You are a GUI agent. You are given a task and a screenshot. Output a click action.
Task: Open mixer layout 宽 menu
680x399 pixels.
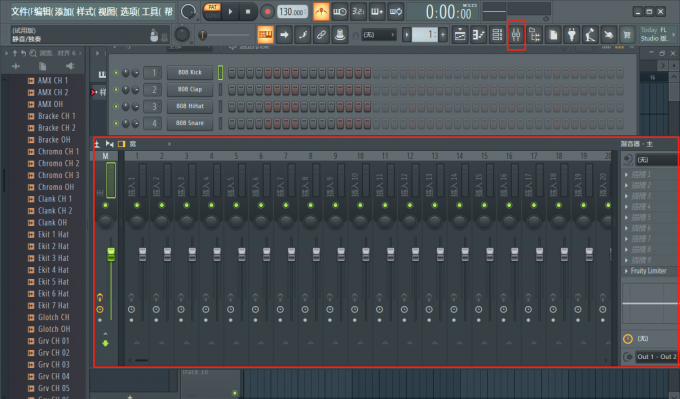[133, 144]
